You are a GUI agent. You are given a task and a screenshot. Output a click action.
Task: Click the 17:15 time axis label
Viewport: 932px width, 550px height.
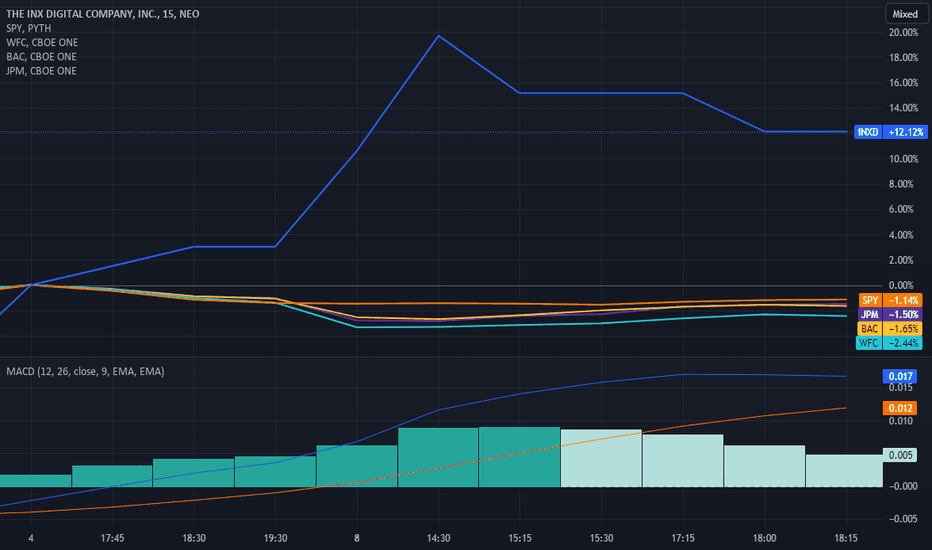point(683,538)
